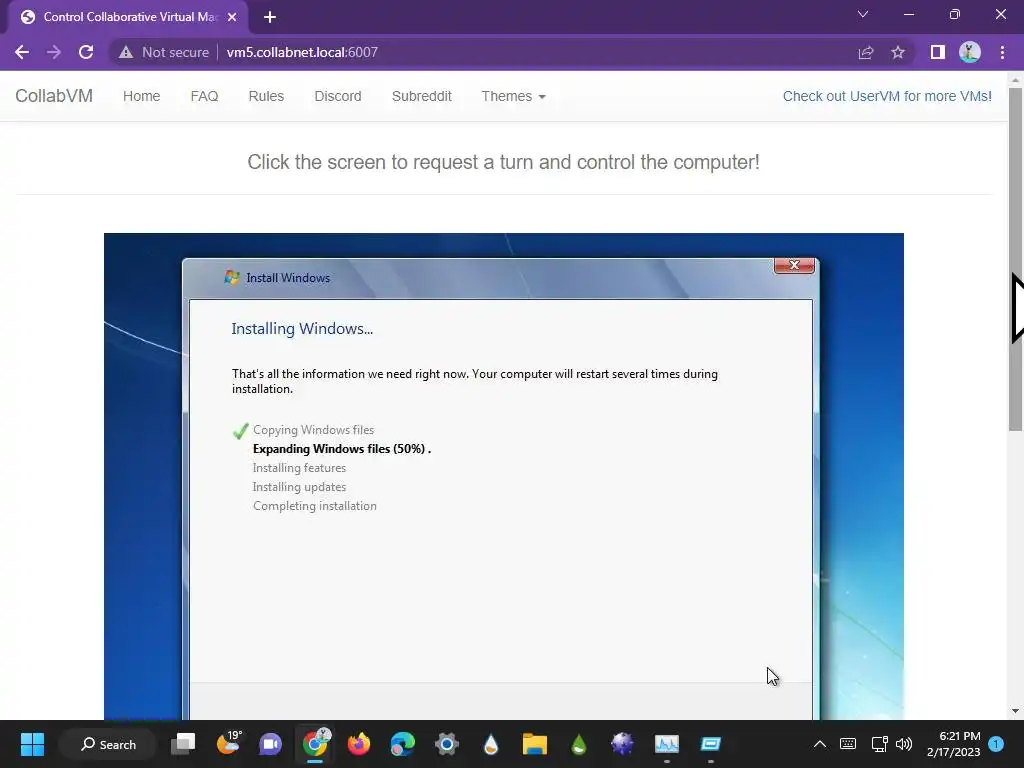Open the blue window app on taskbar

point(711,744)
